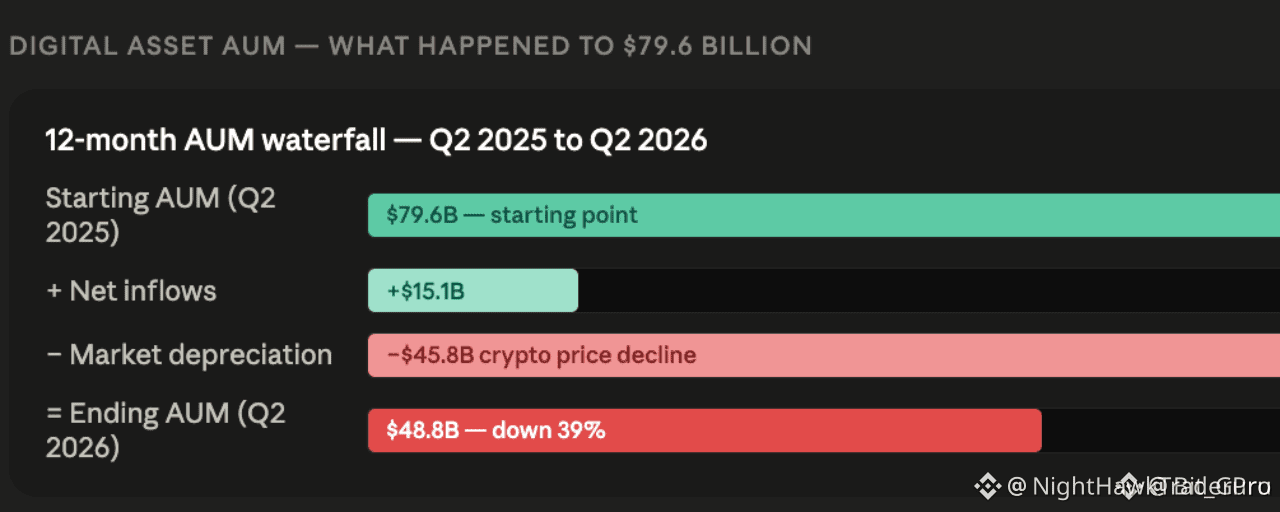Click the light green +$15.1B inflows bar

[473, 291]
